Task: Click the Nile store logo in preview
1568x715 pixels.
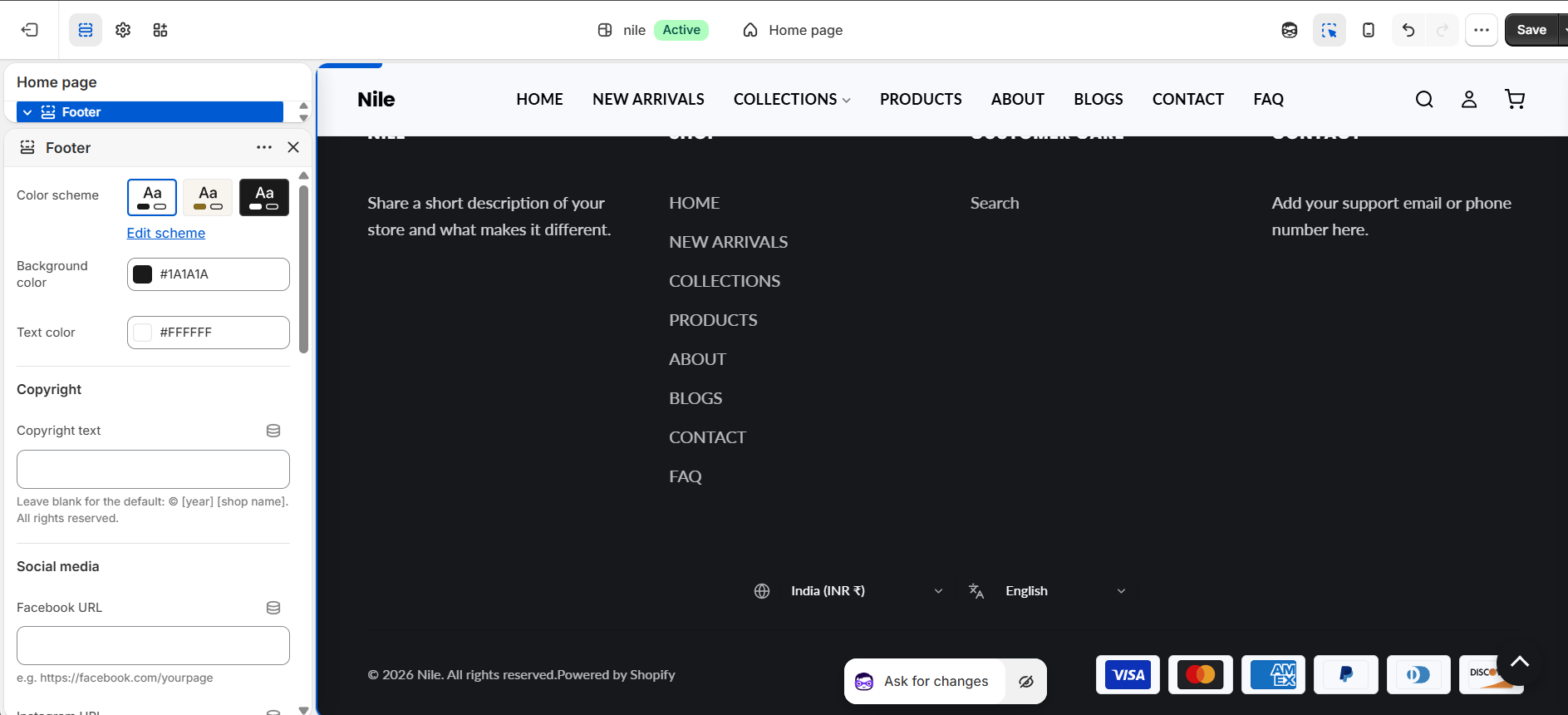Action: coord(376,99)
